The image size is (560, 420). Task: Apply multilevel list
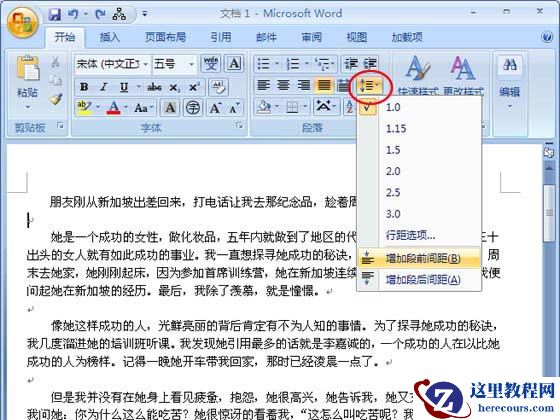point(322,64)
